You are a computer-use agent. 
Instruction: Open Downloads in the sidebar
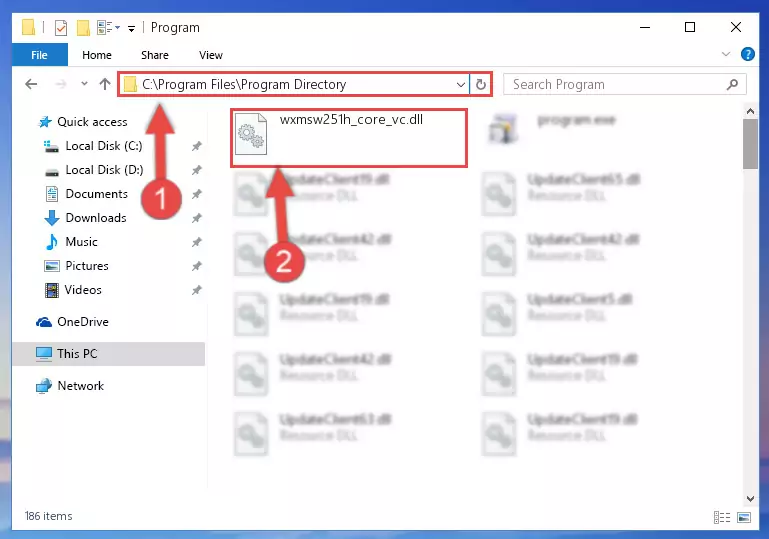(x=96, y=218)
